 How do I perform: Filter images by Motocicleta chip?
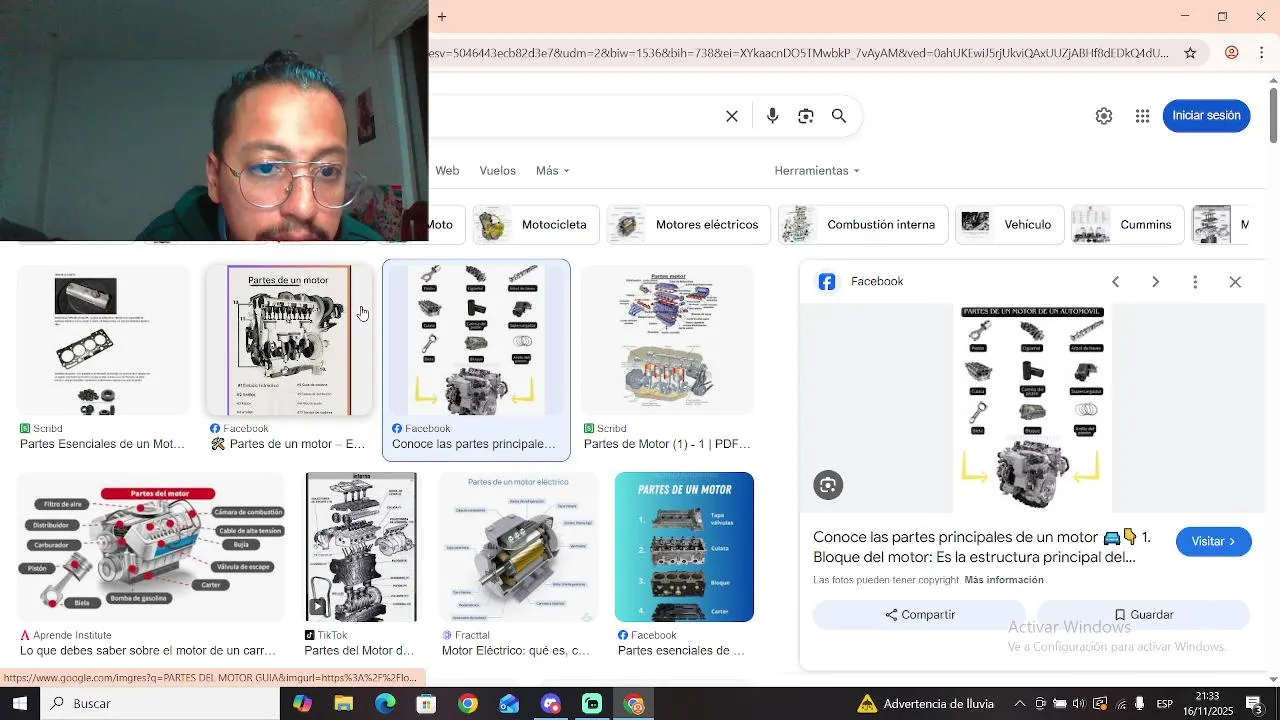536,225
